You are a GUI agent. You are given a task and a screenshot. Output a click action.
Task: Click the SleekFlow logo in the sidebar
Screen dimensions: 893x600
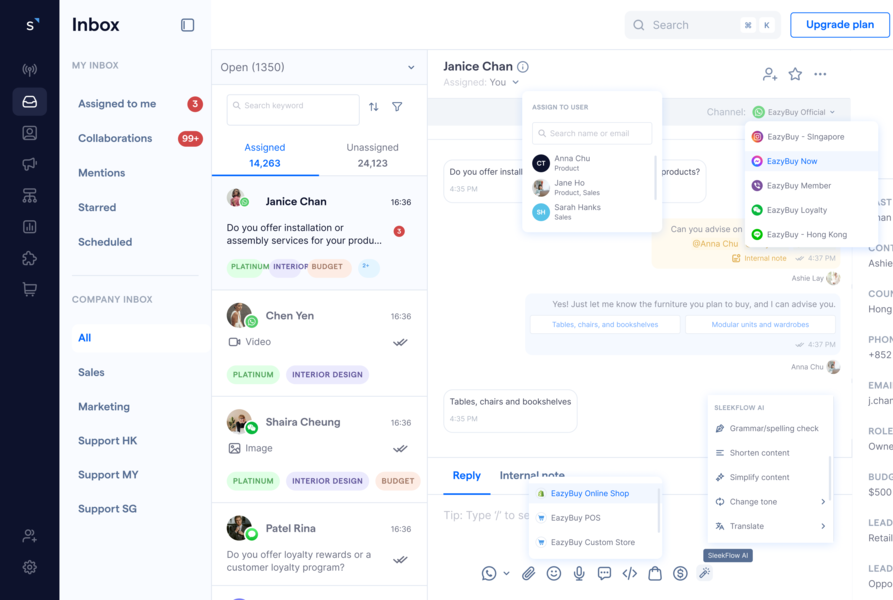click(32, 25)
